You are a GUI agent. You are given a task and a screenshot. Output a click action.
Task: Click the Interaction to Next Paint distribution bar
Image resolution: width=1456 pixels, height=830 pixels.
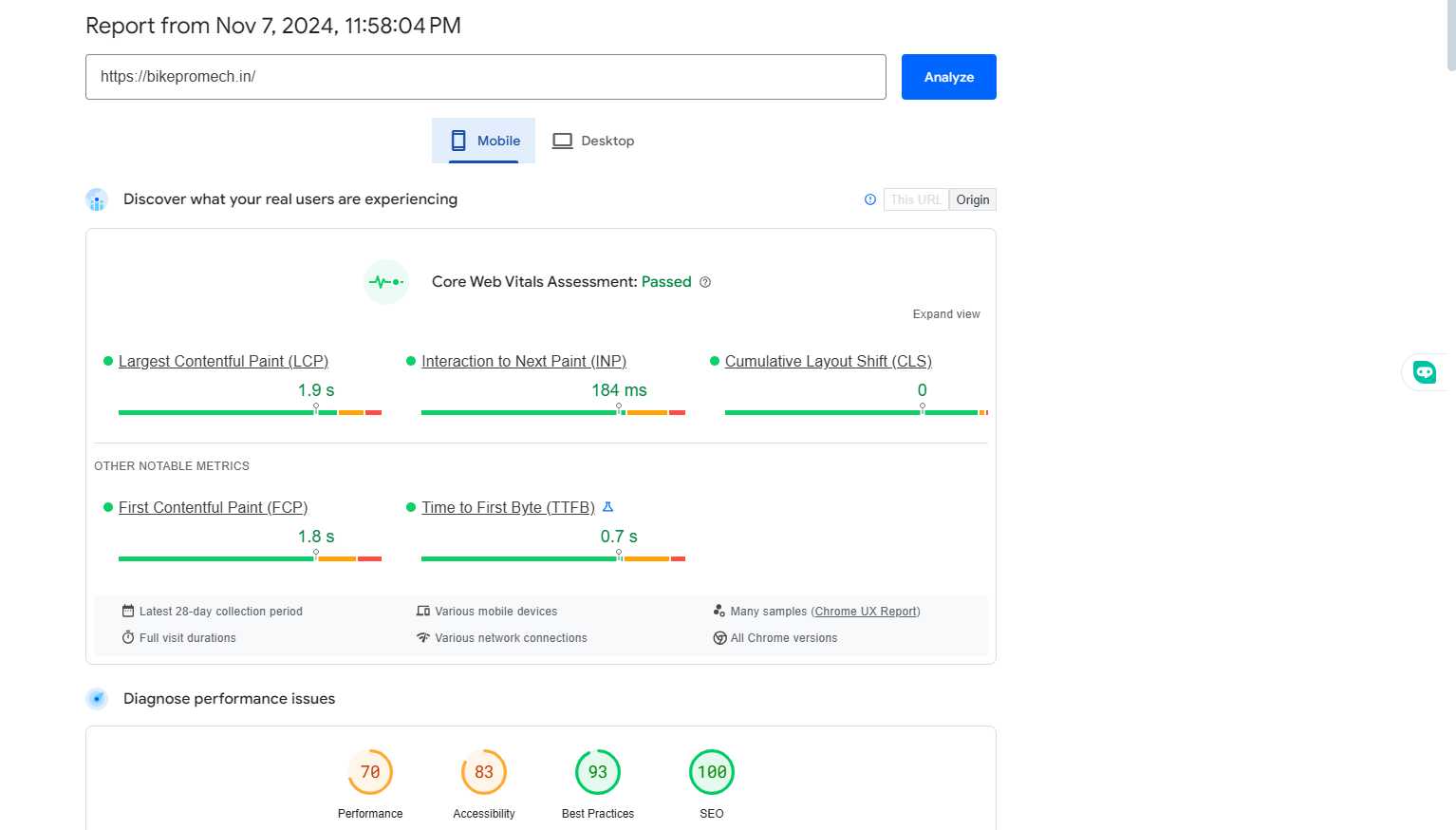click(x=552, y=412)
